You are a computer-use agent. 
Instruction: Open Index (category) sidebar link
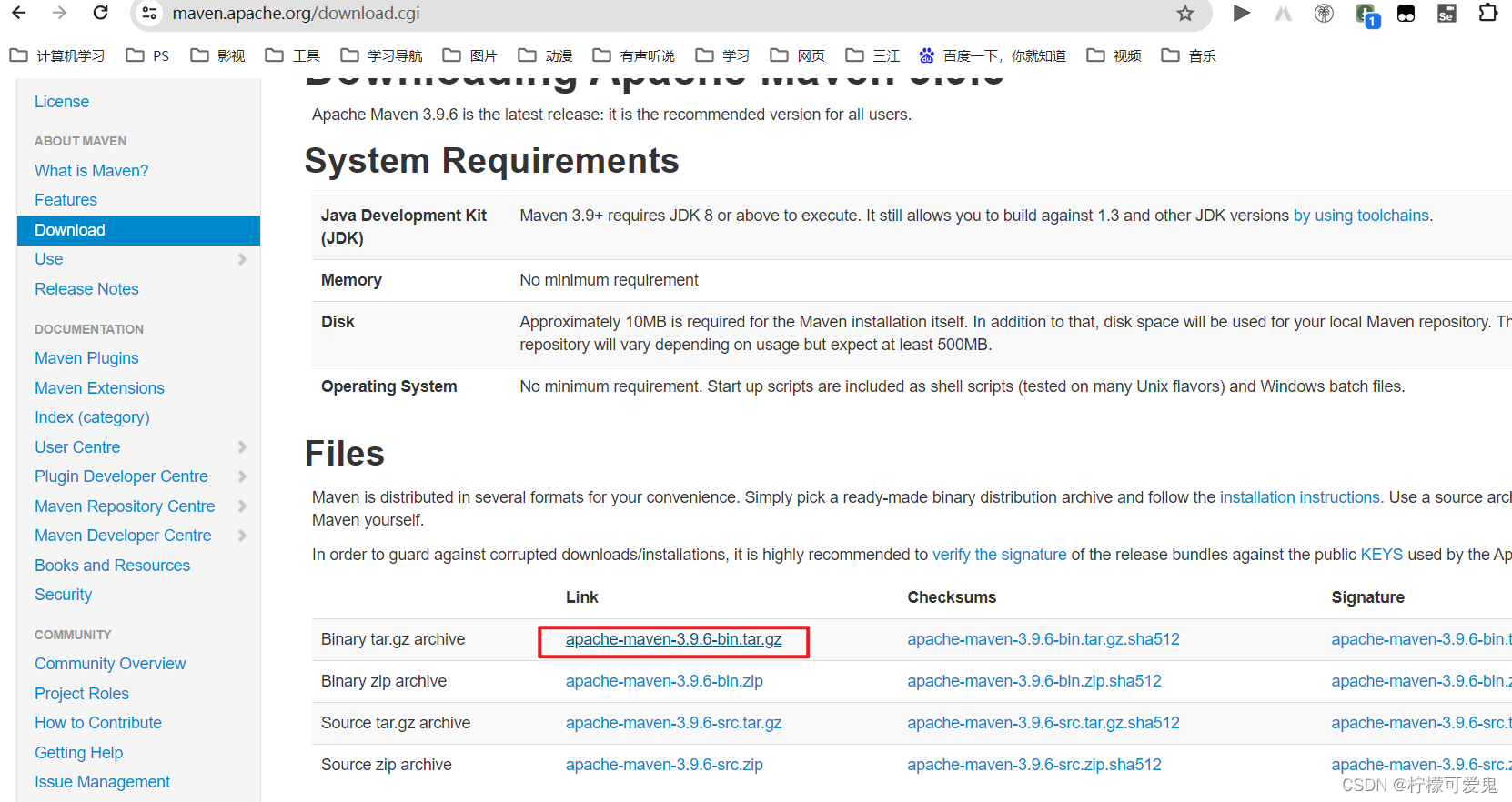(x=92, y=417)
